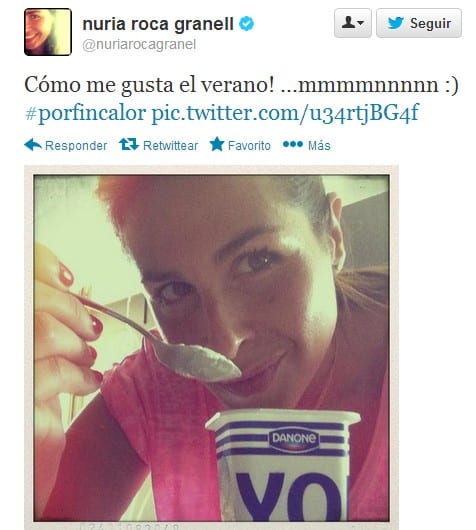Click the Twitter bird icon in Seguir

(396, 23)
